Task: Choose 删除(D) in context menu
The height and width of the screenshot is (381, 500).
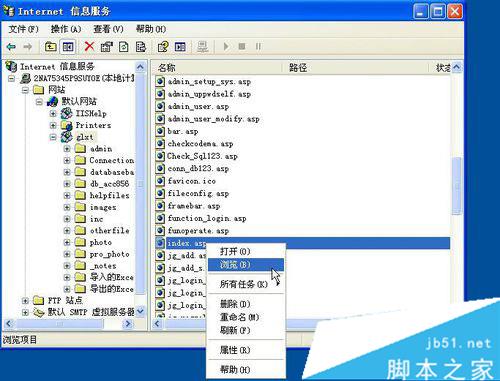Action: click(x=246, y=304)
